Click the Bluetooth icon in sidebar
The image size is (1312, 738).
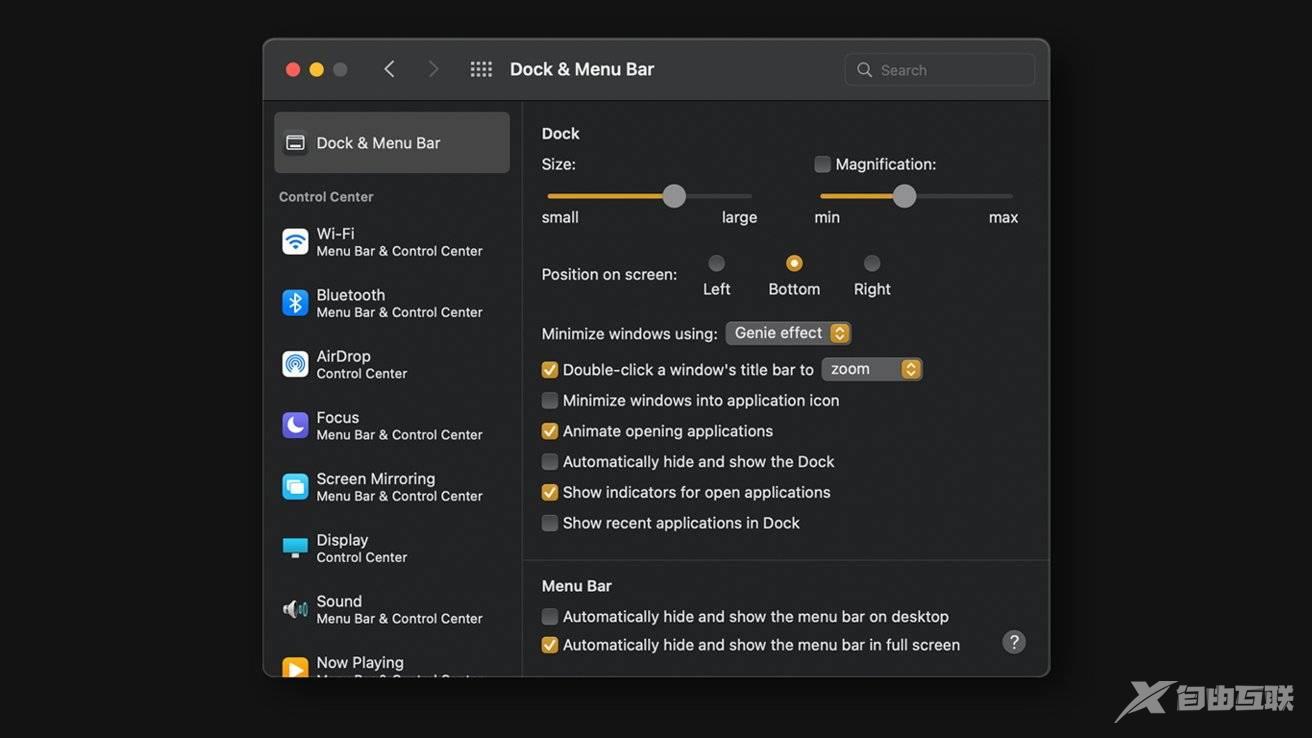click(x=295, y=303)
